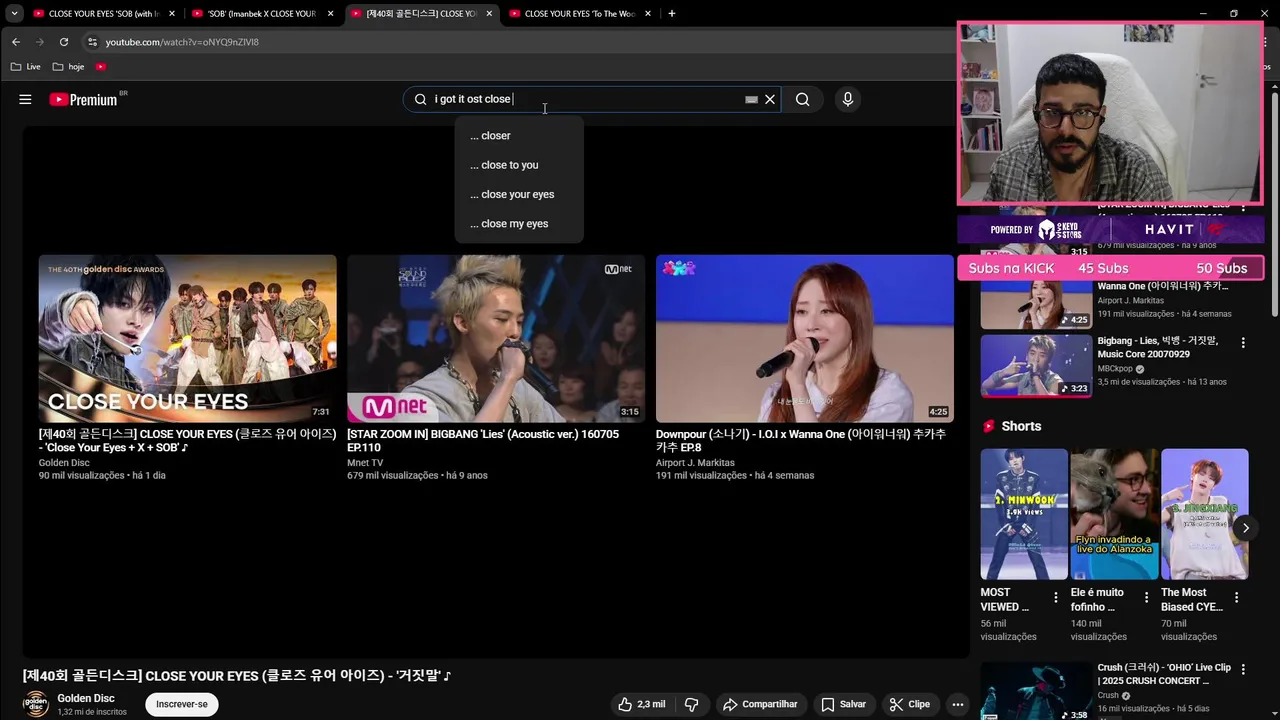Click the youtube.com address bar URL

[182, 42]
